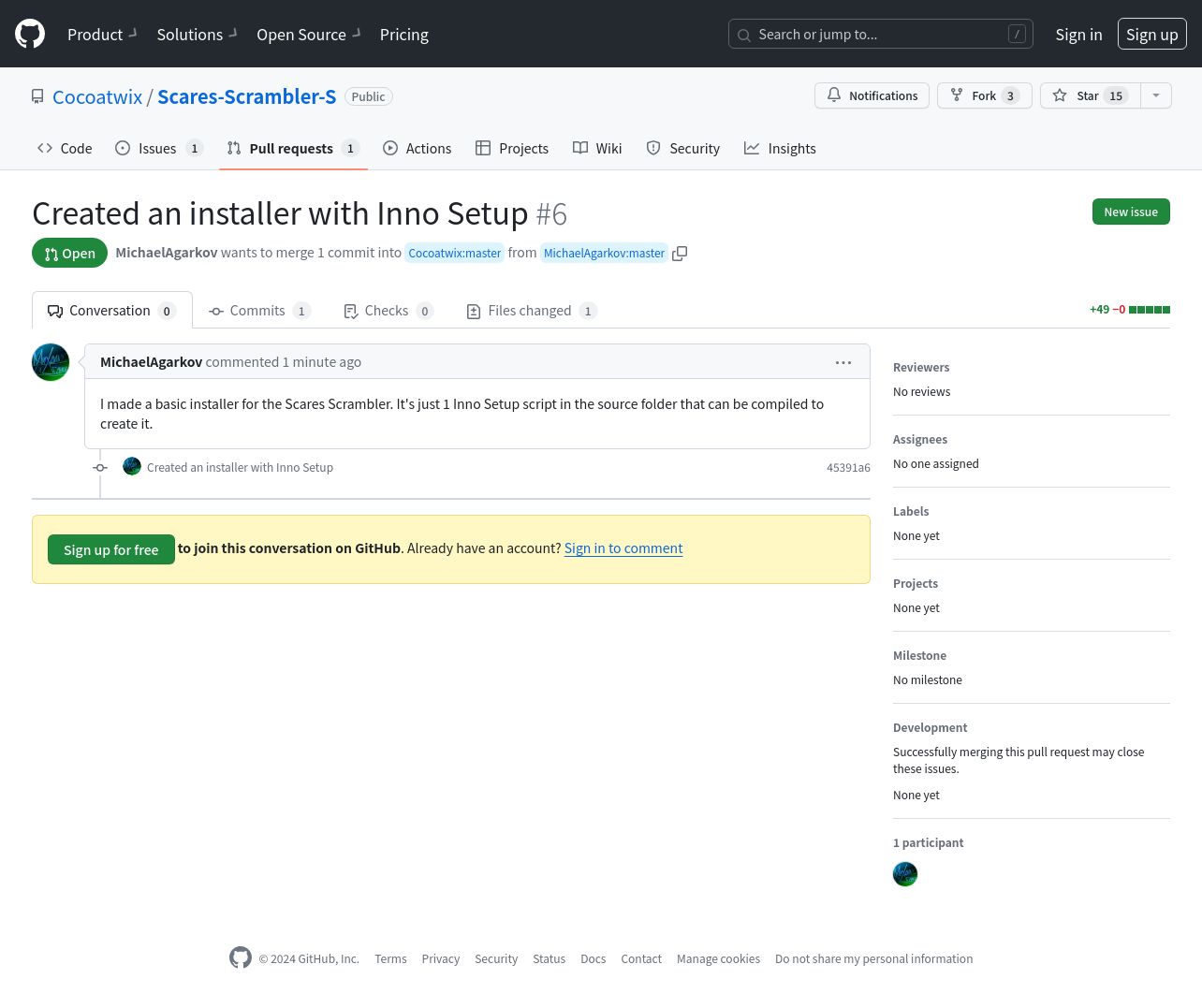Open the Security tab
The height and width of the screenshot is (1008, 1202).
pyautogui.click(x=683, y=148)
